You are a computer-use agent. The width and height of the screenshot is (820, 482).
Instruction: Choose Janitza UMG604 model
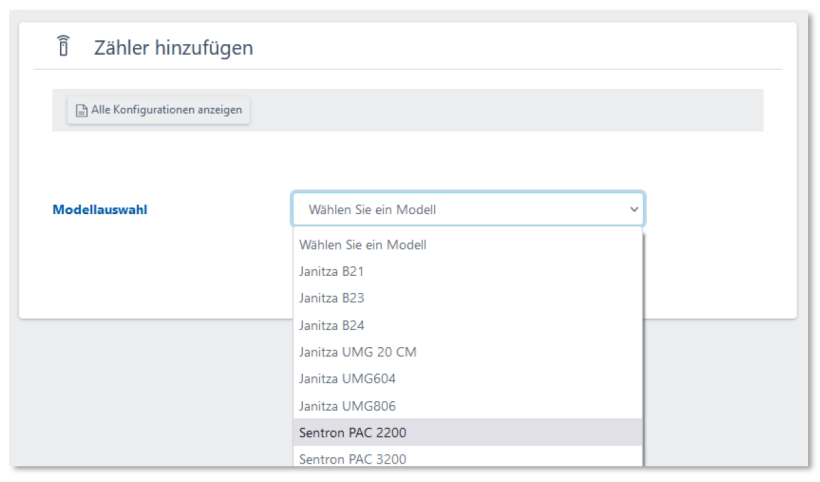tap(468, 378)
